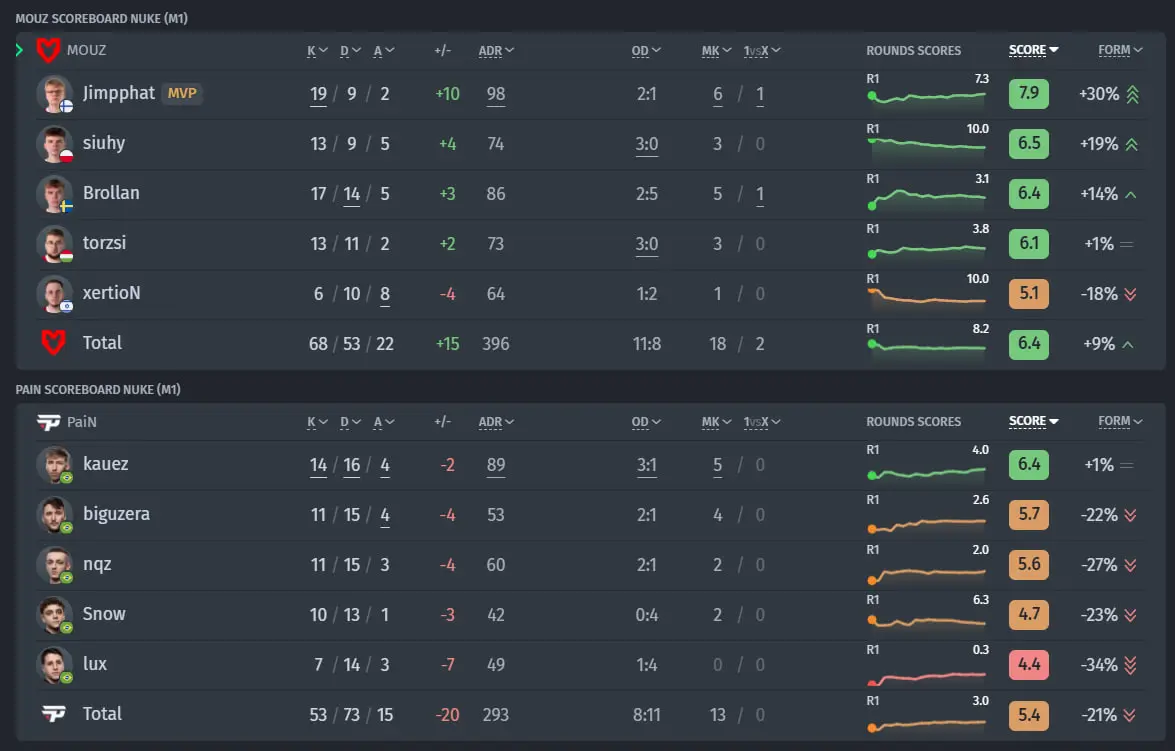The width and height of the screenshot is (1175, 751).
Task: Click the double up-arrow form icon for Jimpphat
Action: pyautogui.click(x=1132, y=94)
